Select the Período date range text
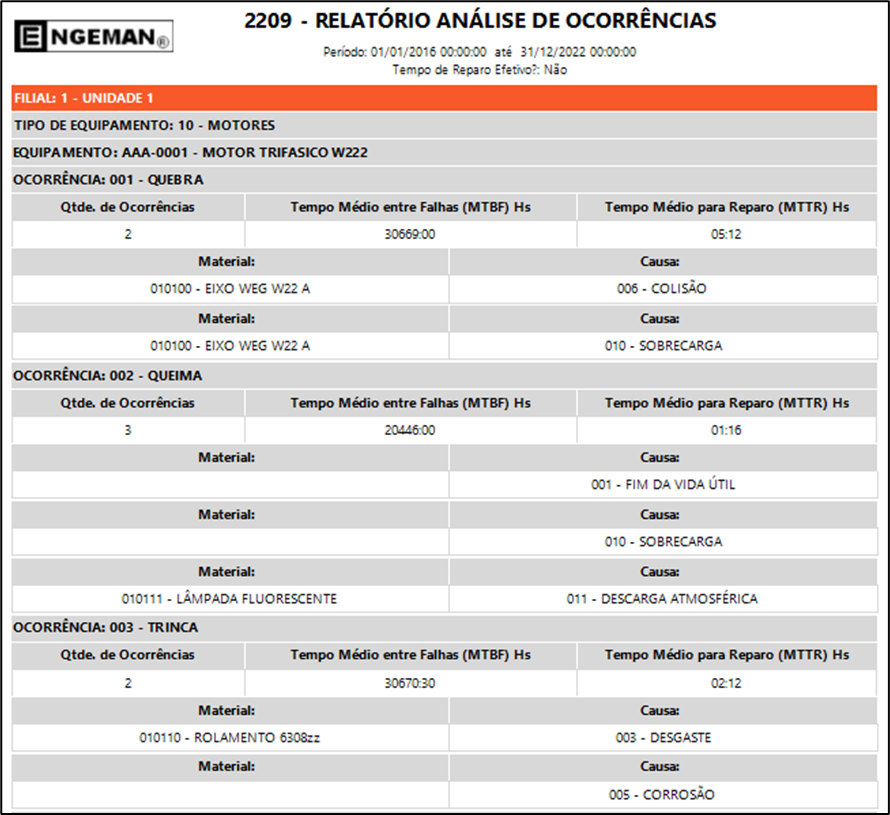This screenshot has width=890, height=815. [x=480, y=52]
